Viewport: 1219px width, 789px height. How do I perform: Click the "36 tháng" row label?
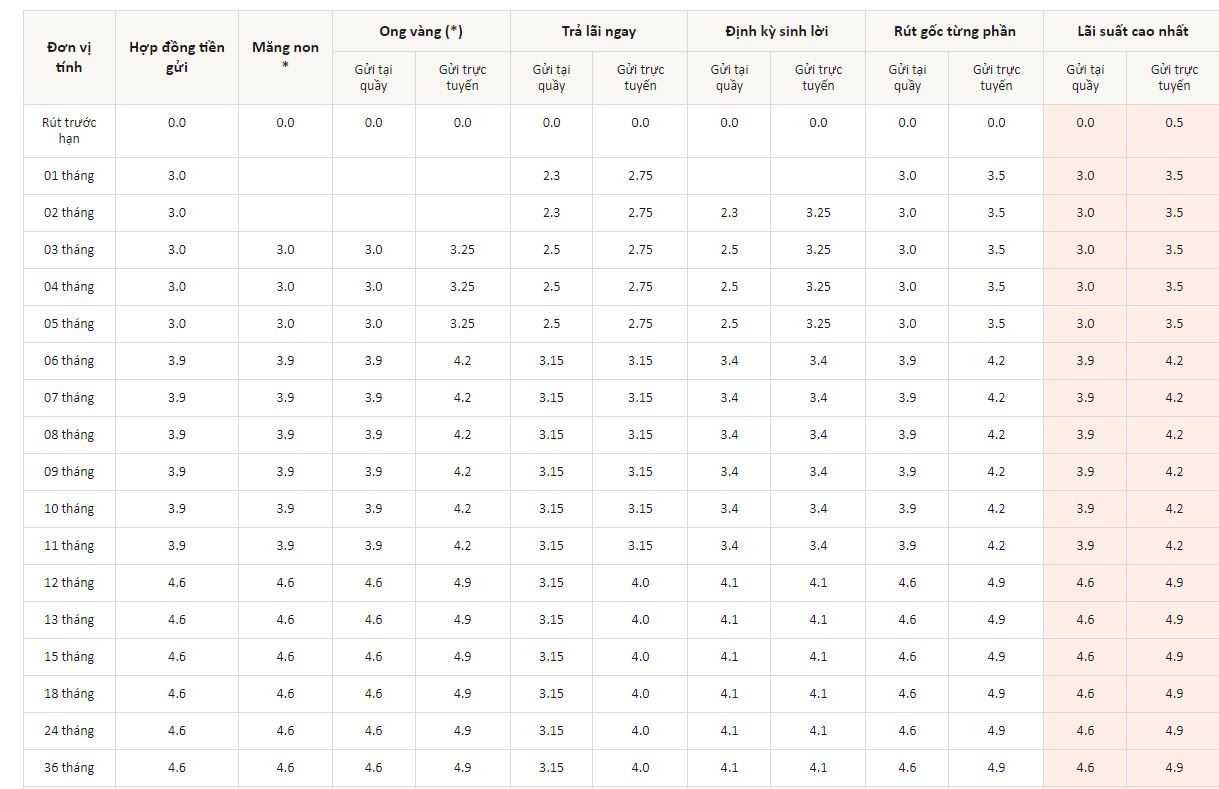(x=68, y=768)
